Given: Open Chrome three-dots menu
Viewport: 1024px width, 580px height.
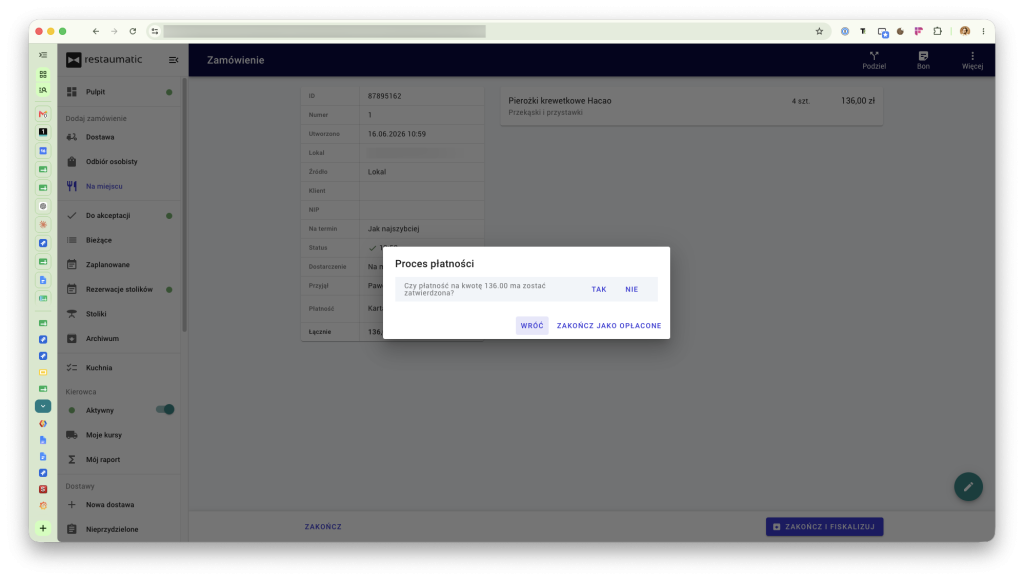Looking at the screenshot, I should coord(983,31).
